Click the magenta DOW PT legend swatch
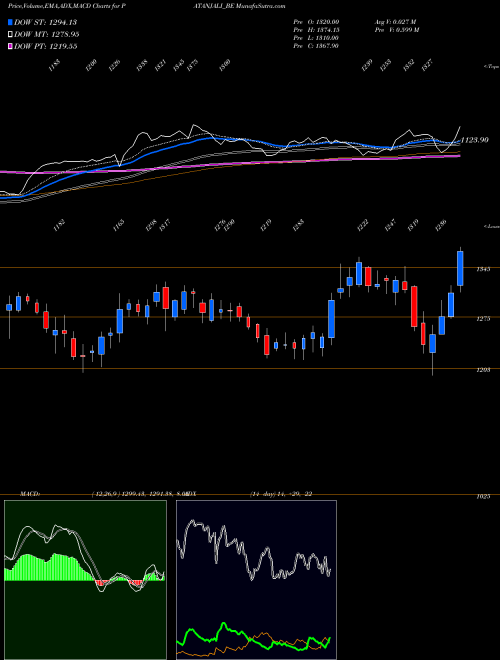The width and height of the screenshot is (500, 660). click(11, 47)
